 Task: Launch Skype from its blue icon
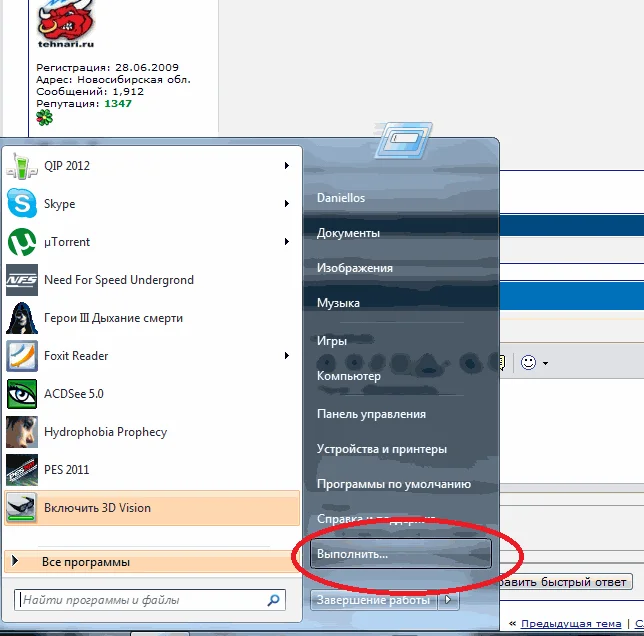pyautogui.click(x=22, y=203)
